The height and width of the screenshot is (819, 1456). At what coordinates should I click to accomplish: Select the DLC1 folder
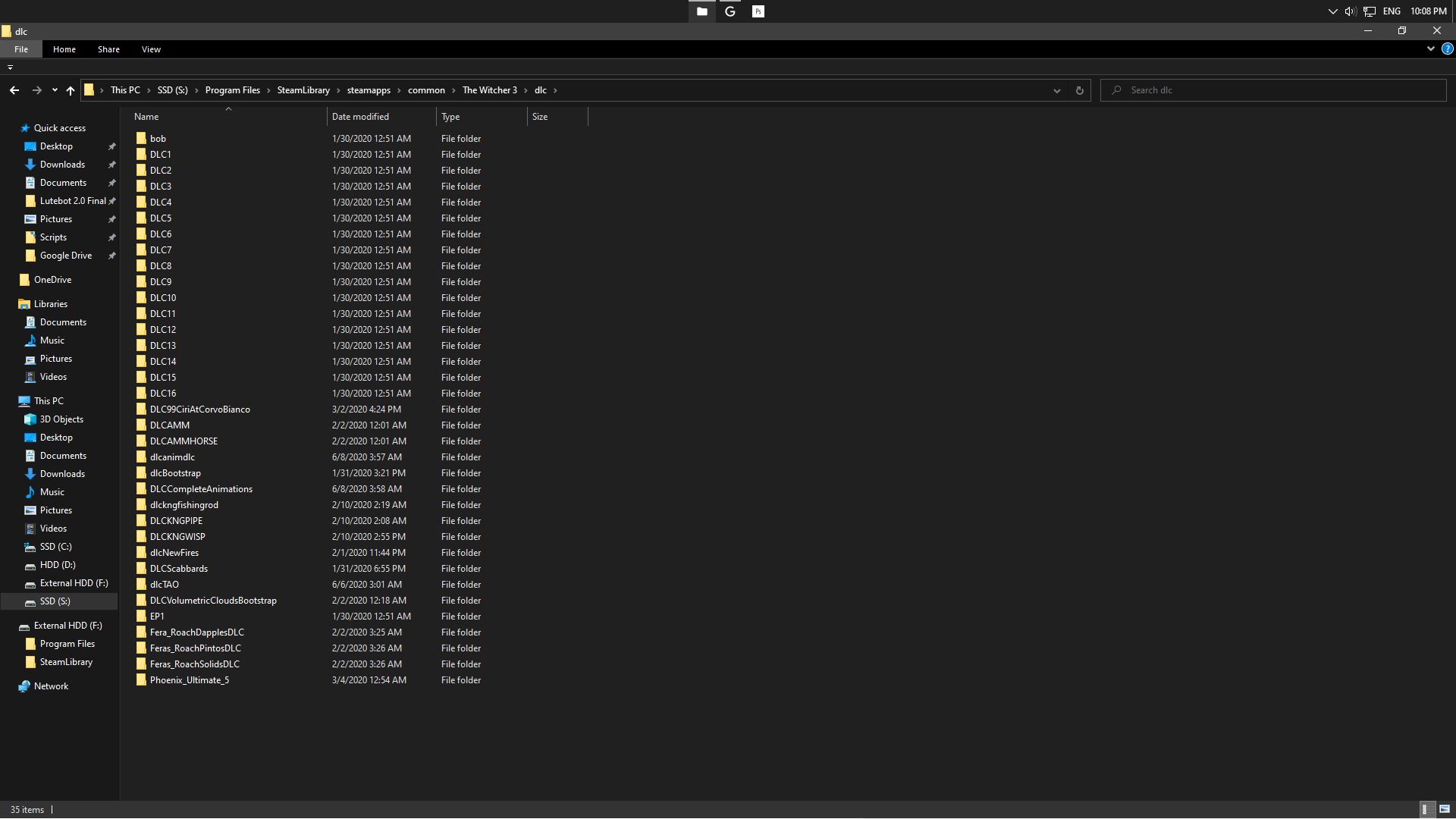click(x=160, y=155)
